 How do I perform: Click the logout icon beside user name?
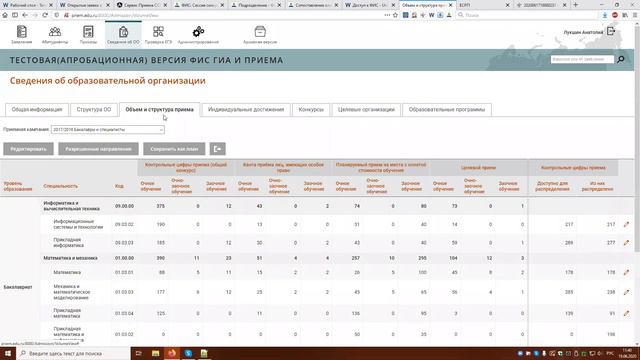tap(611, 31)
